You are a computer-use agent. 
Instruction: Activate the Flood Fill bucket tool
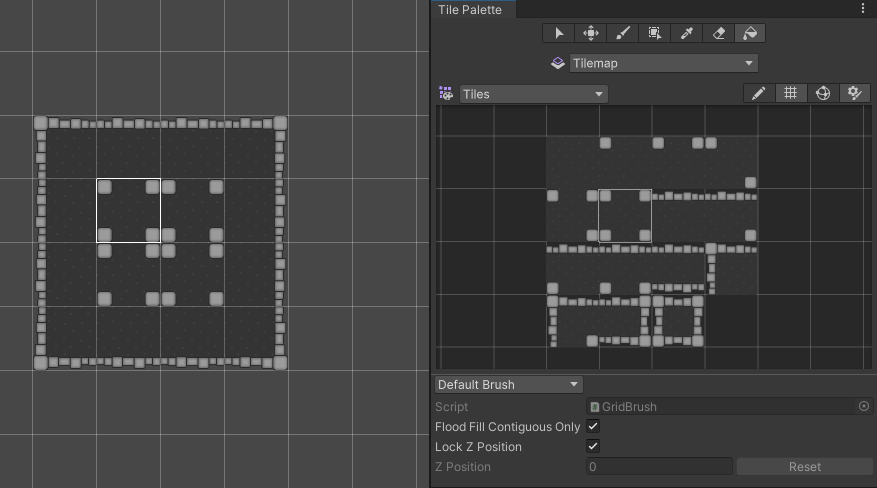point(750,33)
